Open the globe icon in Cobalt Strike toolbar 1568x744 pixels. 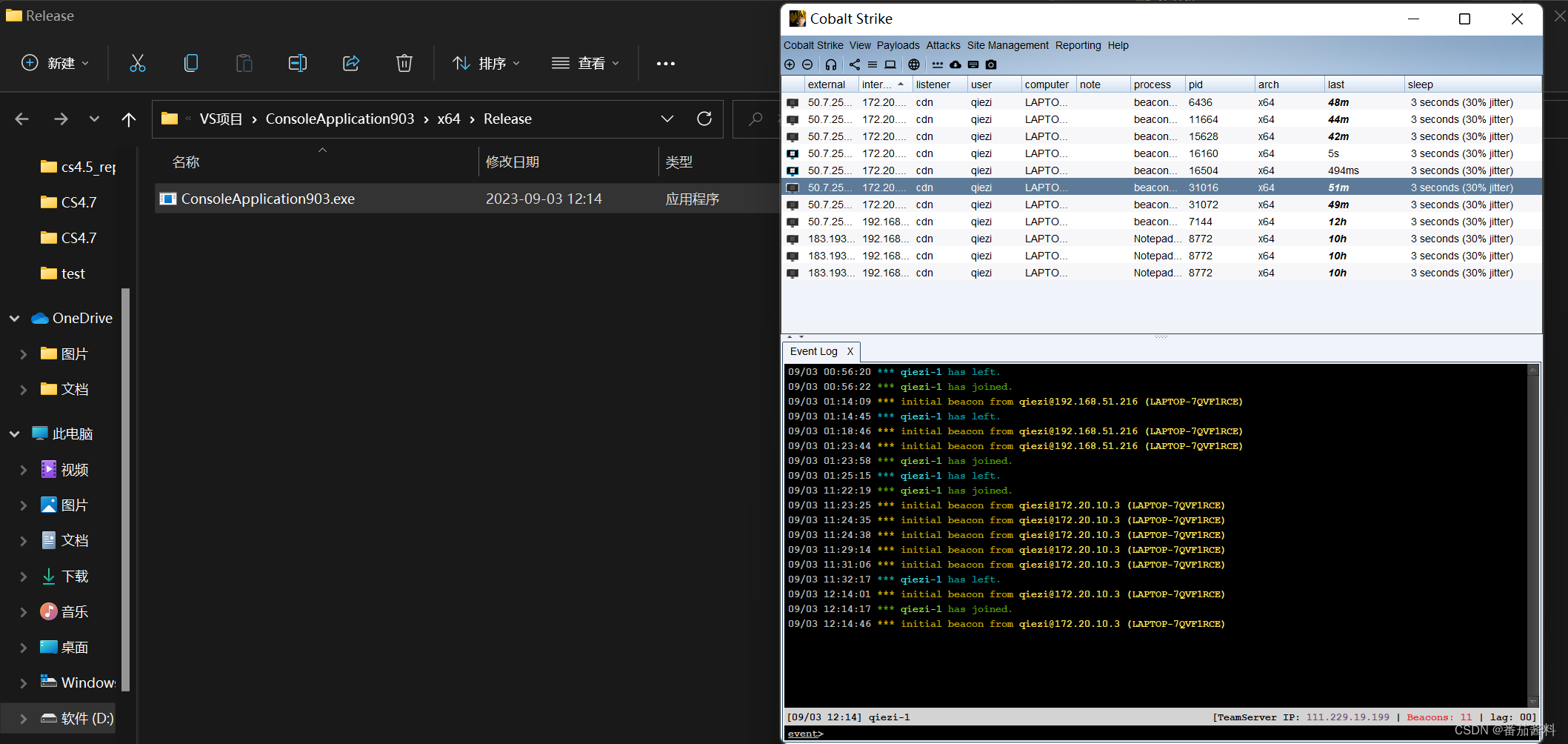click(x=914, y=64)
